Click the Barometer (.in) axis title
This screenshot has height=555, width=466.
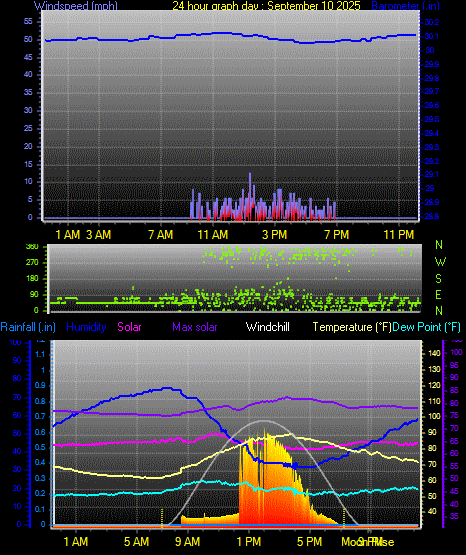click(405, 5)
